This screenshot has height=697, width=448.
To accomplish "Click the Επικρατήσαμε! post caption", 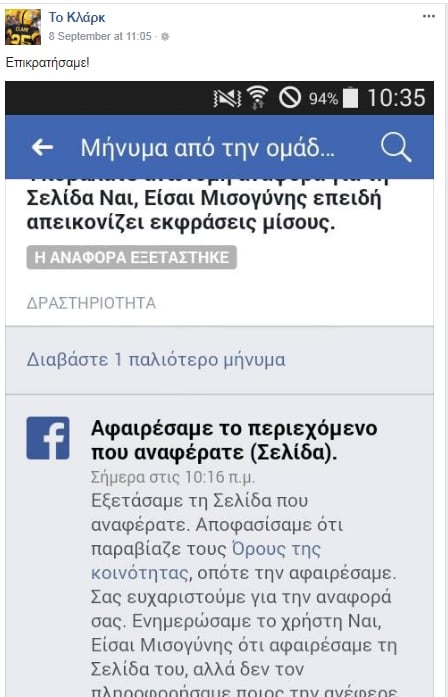I will click(x=48, y=63).
